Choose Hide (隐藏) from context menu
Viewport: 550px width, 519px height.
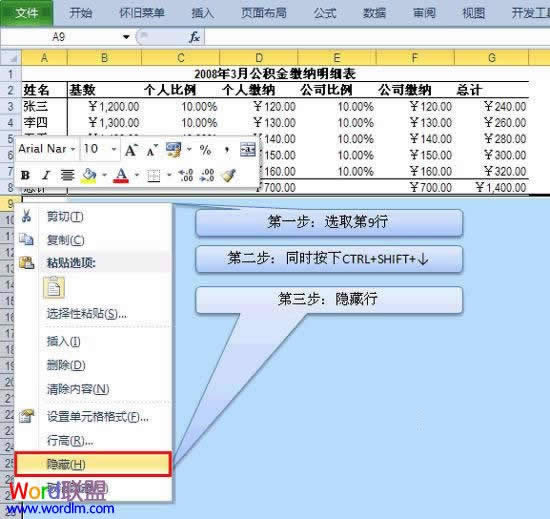point(93,464)
